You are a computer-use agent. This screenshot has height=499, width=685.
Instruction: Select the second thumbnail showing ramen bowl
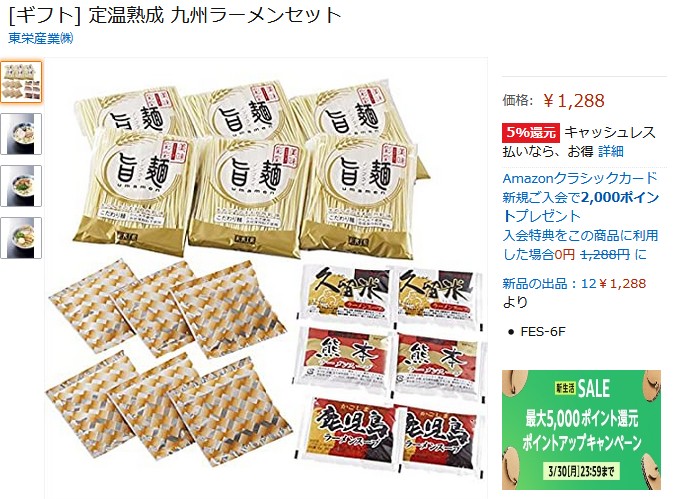coord(21,134)
